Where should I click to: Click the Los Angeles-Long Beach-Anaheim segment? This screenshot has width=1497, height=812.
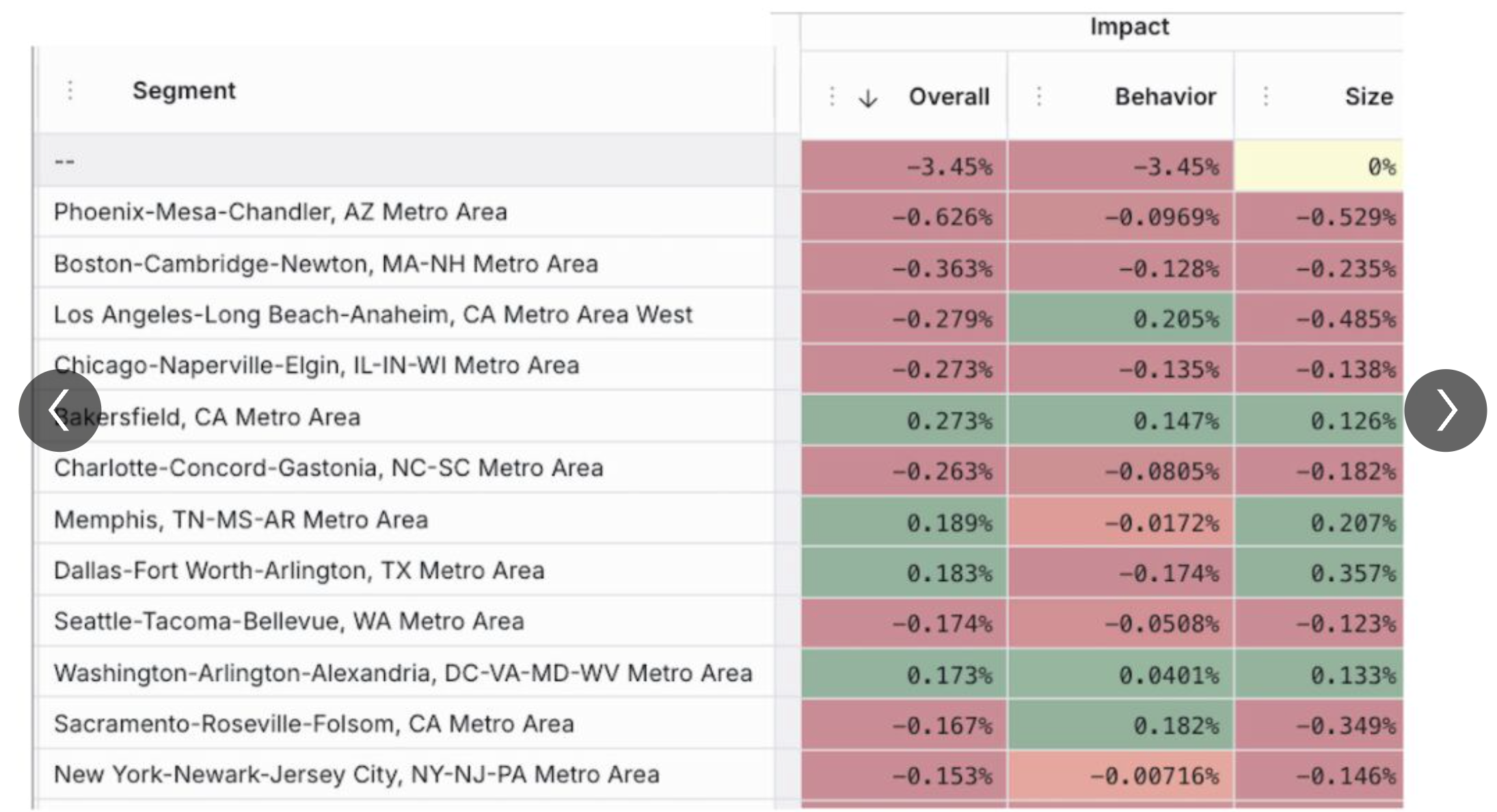(373, 314)
